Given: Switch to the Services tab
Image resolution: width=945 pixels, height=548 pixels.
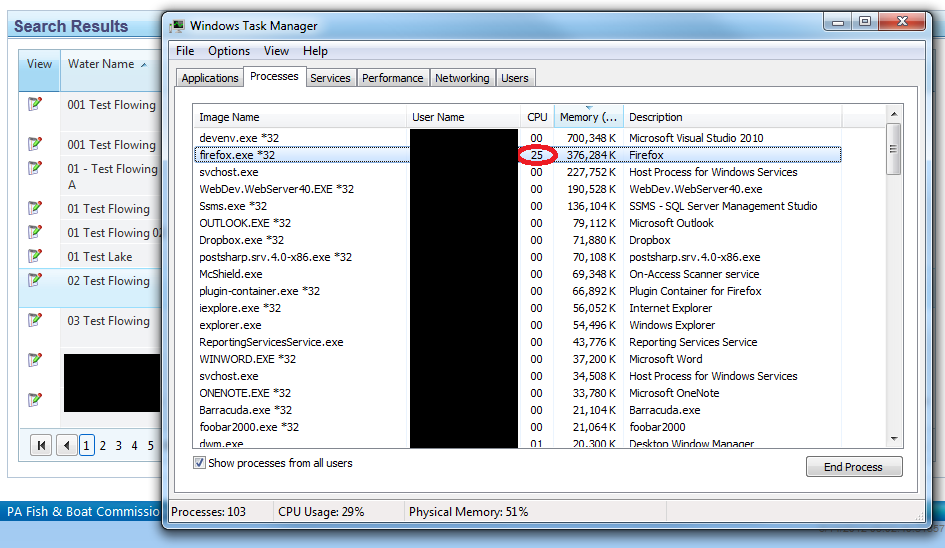Looking at the screenshot, I should (330, 78).
